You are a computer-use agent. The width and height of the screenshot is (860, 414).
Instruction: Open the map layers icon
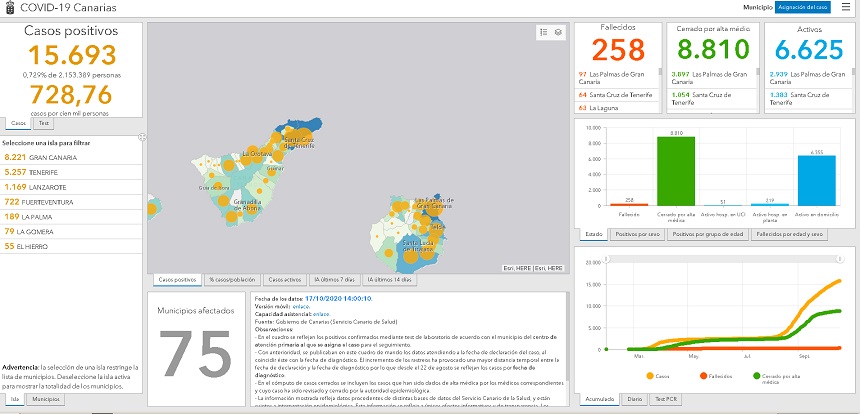(558, 32)
